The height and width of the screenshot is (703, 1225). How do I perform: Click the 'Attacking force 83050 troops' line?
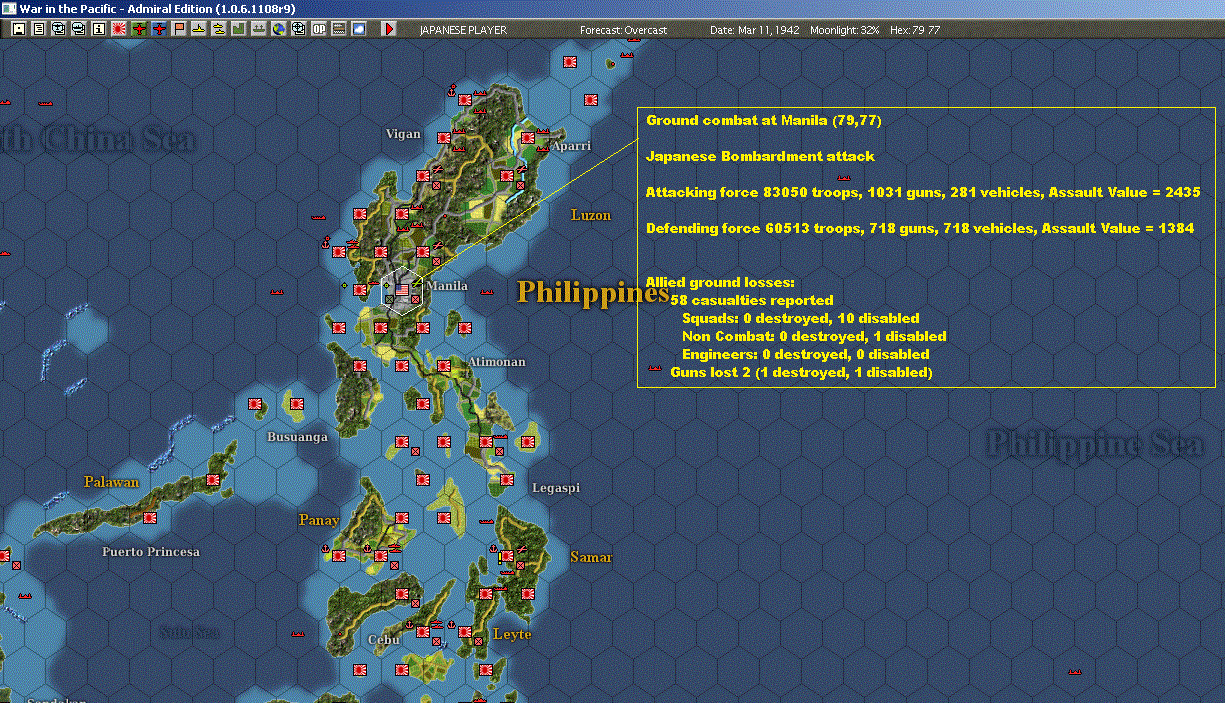coord(923,192)
